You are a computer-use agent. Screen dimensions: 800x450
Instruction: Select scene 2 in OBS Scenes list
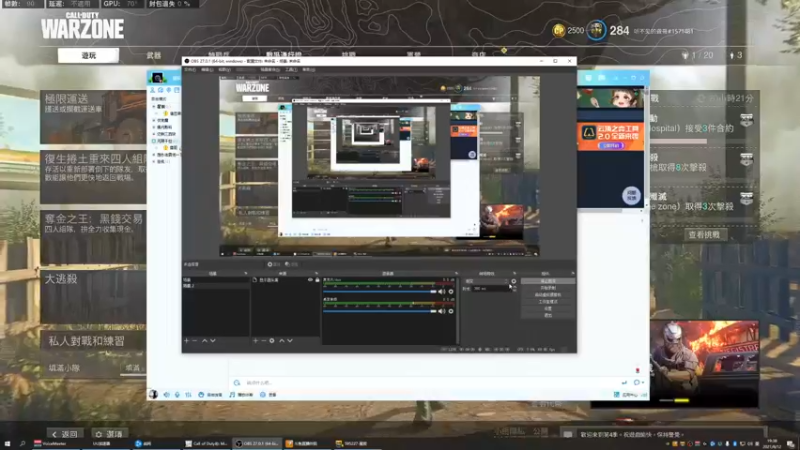click(x=216, y=286)
